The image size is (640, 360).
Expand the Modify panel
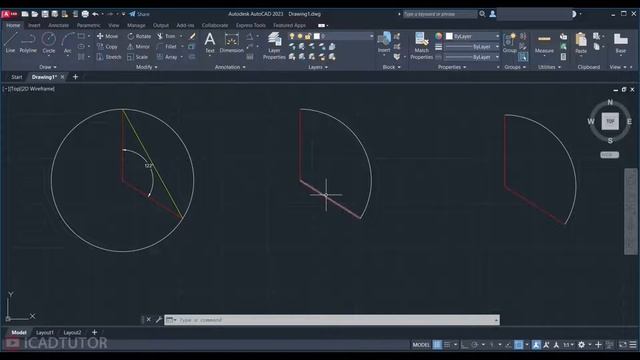(147, 67)
